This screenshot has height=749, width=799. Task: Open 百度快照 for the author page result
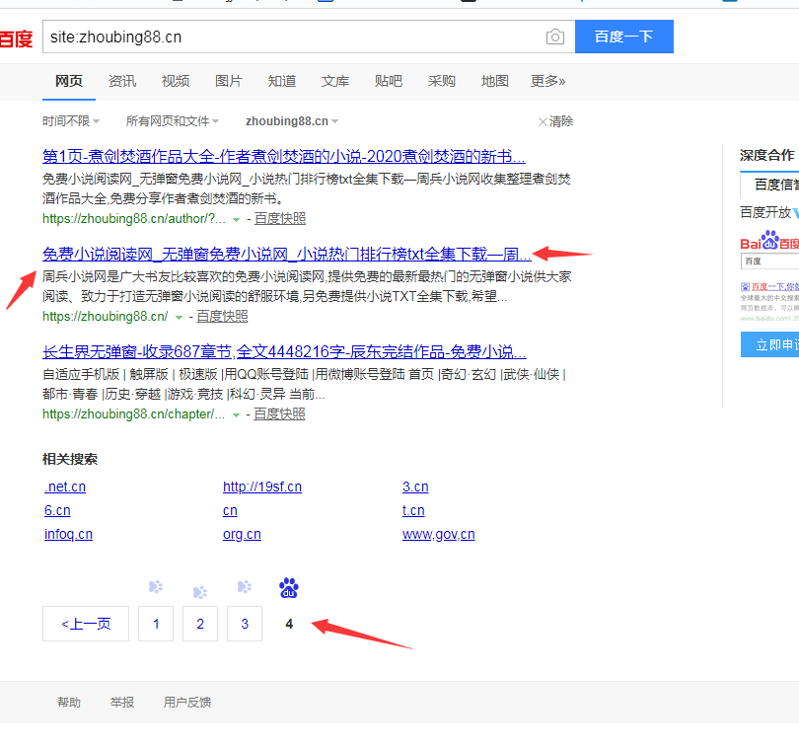click(280, 219)
